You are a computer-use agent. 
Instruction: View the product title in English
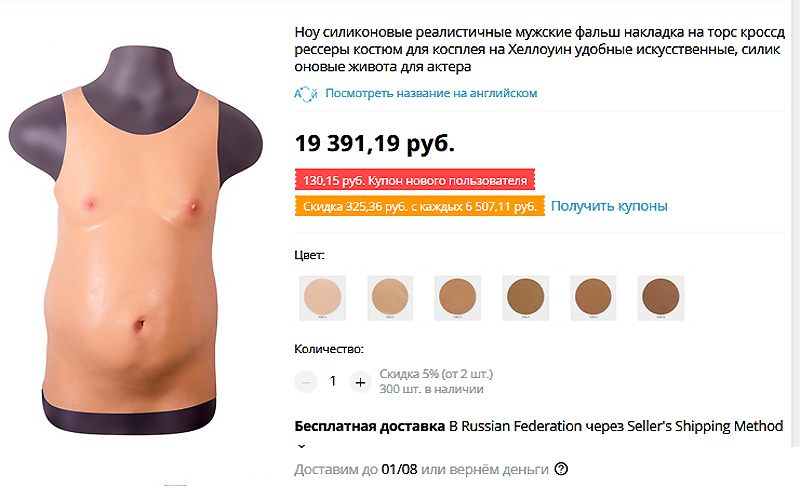tap(431, 93)
